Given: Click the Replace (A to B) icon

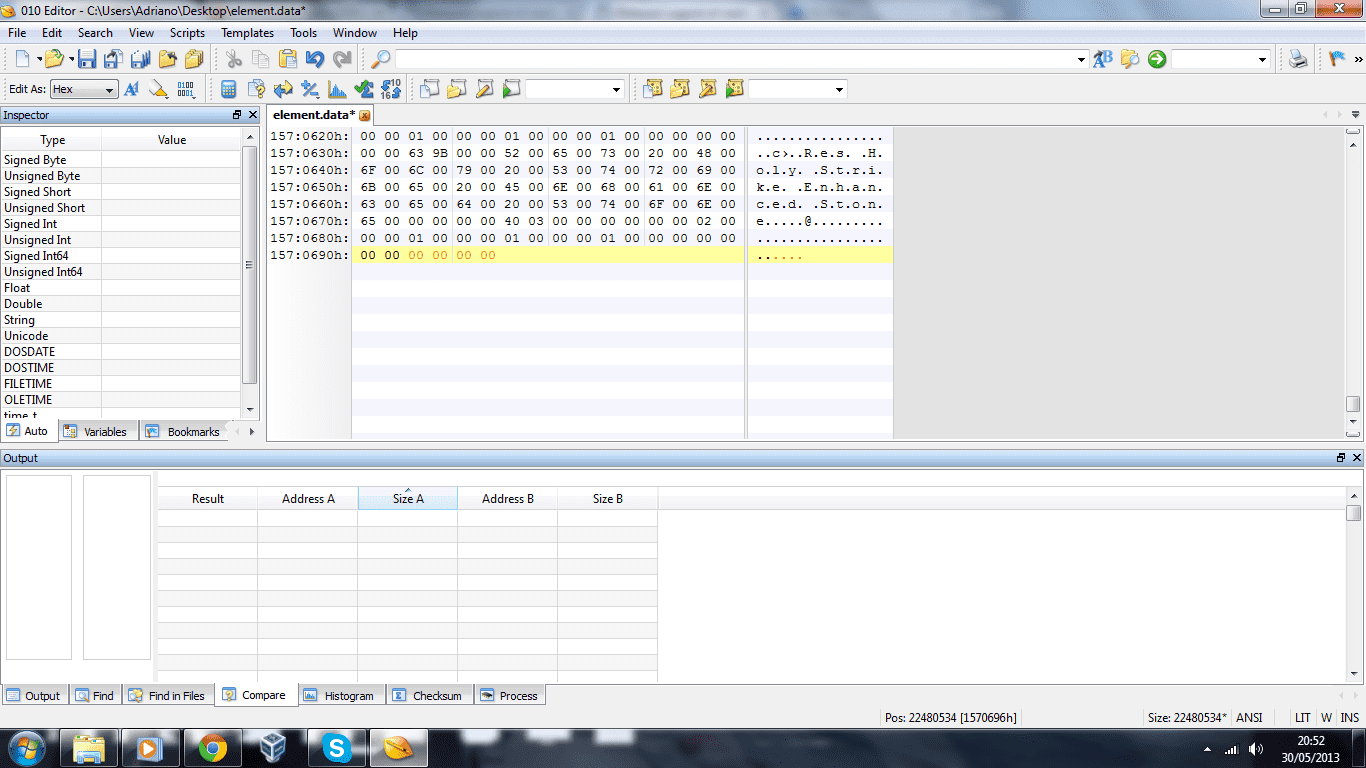Looking at the screenshot, I should click(x=1102, y=59).
